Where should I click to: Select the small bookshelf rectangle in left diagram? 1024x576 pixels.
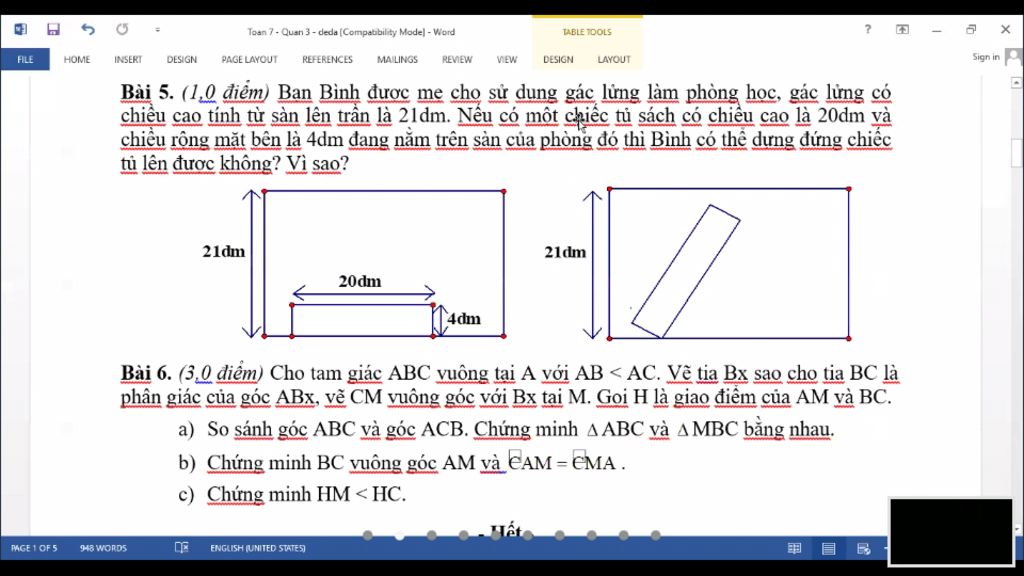[362, 321]
